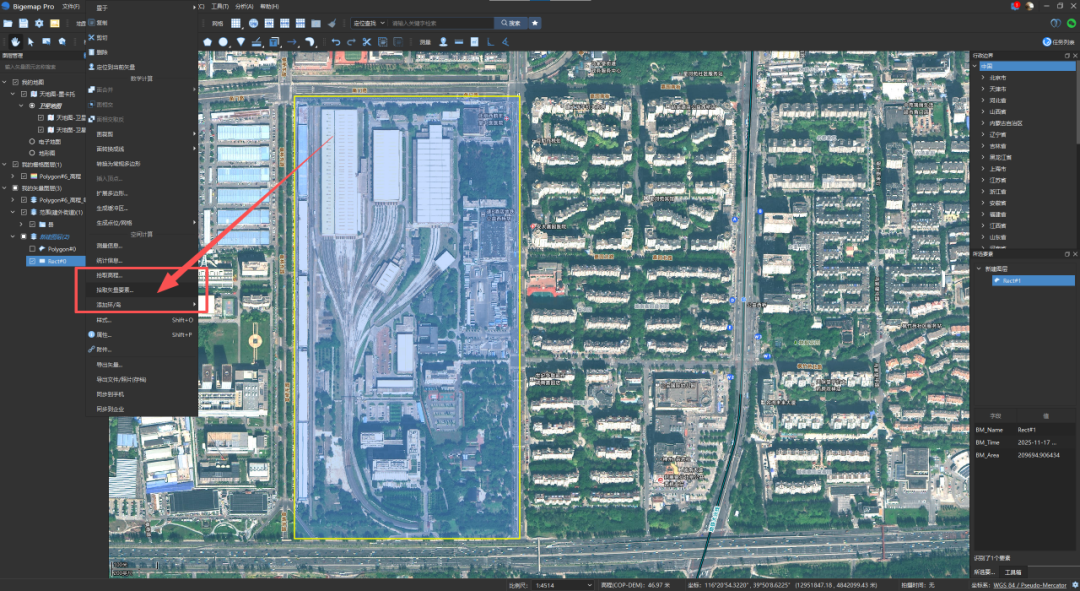This screenshot has width=1080, height=591.
Task: Click the 搜索 search button
Action: (x=511, y=23)
